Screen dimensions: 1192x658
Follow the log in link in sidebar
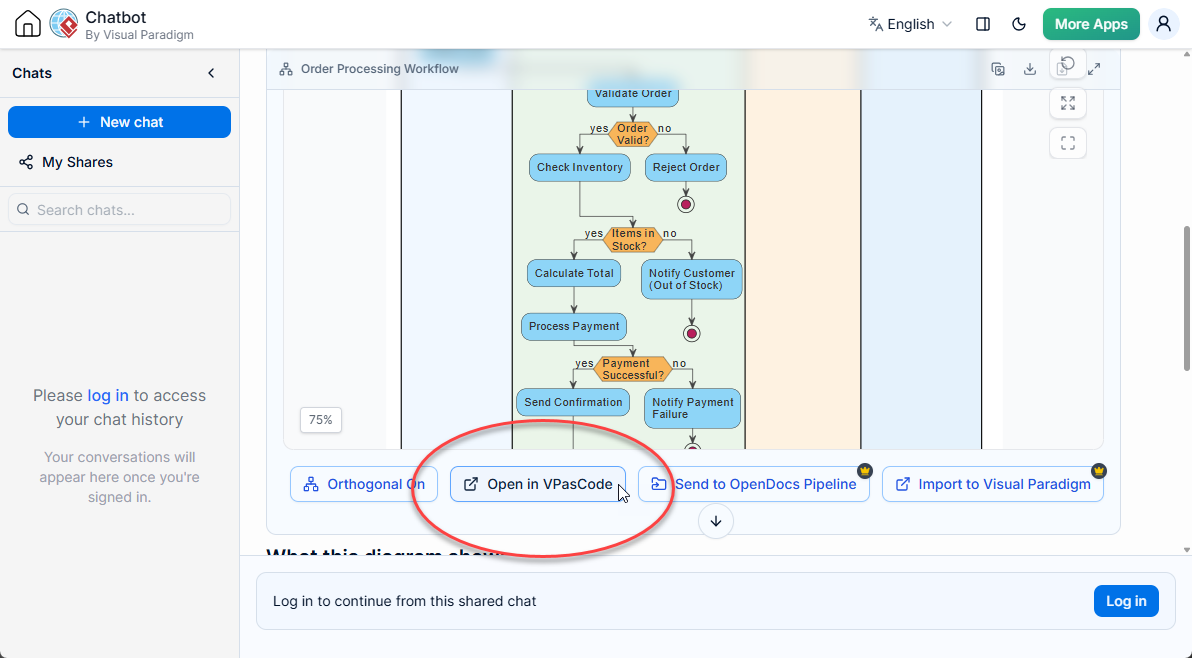108,395
